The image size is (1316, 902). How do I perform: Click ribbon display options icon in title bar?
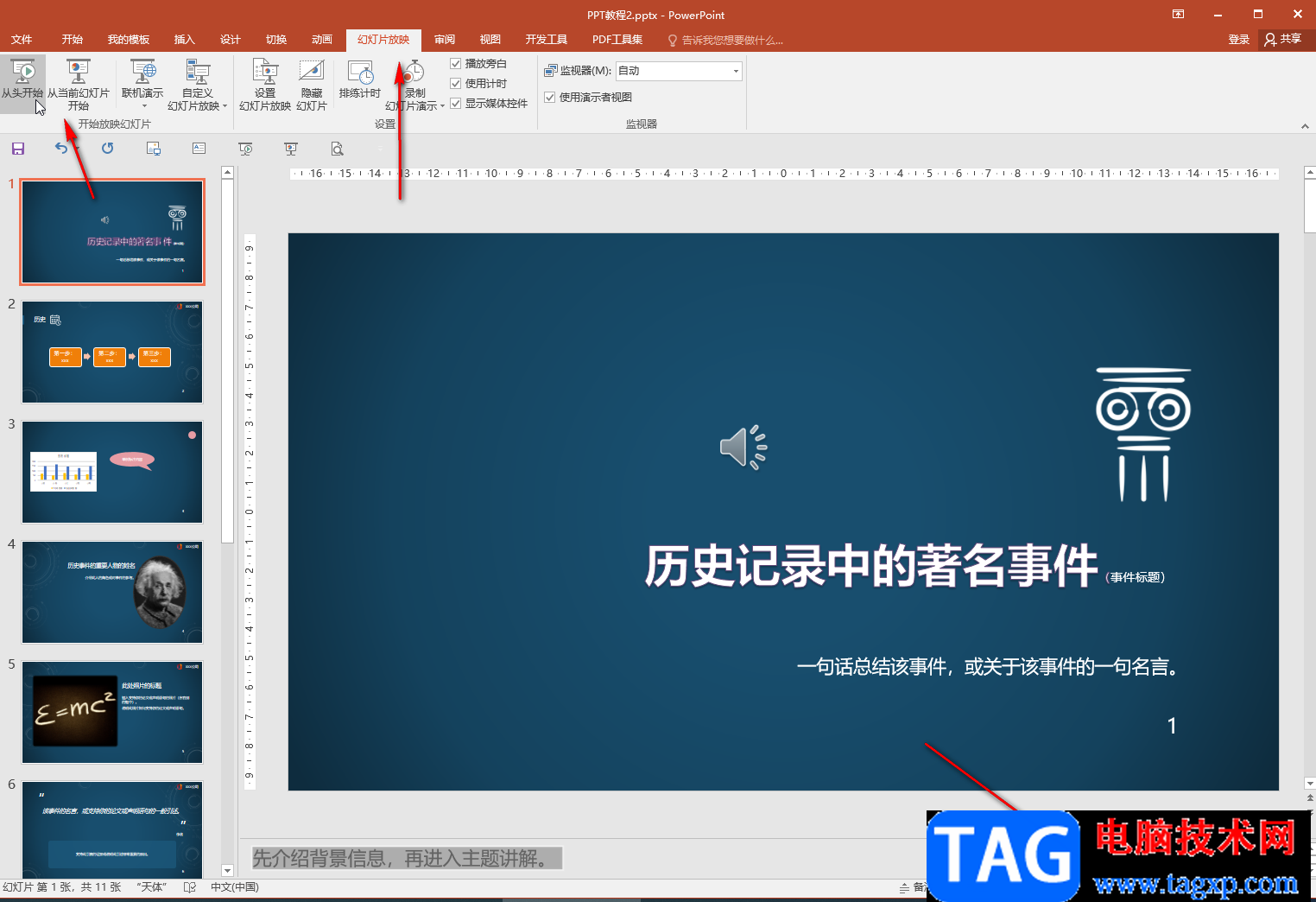tap(1178, 15)
